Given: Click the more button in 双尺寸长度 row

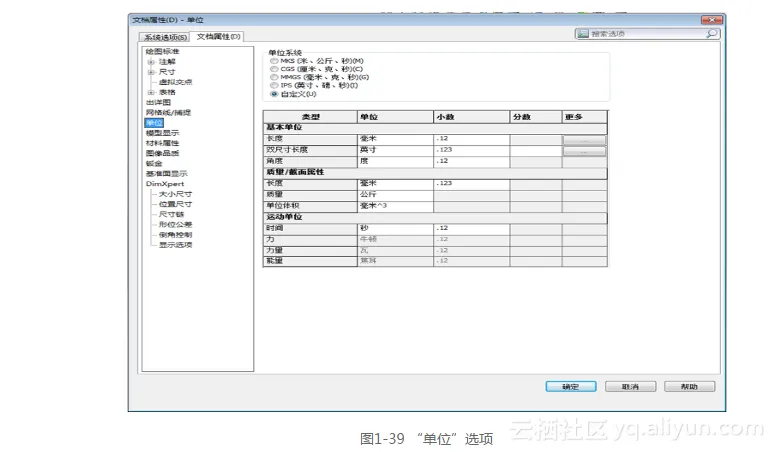Looking at the screenshot, I should pyautogui.click(x=584, y=152).
